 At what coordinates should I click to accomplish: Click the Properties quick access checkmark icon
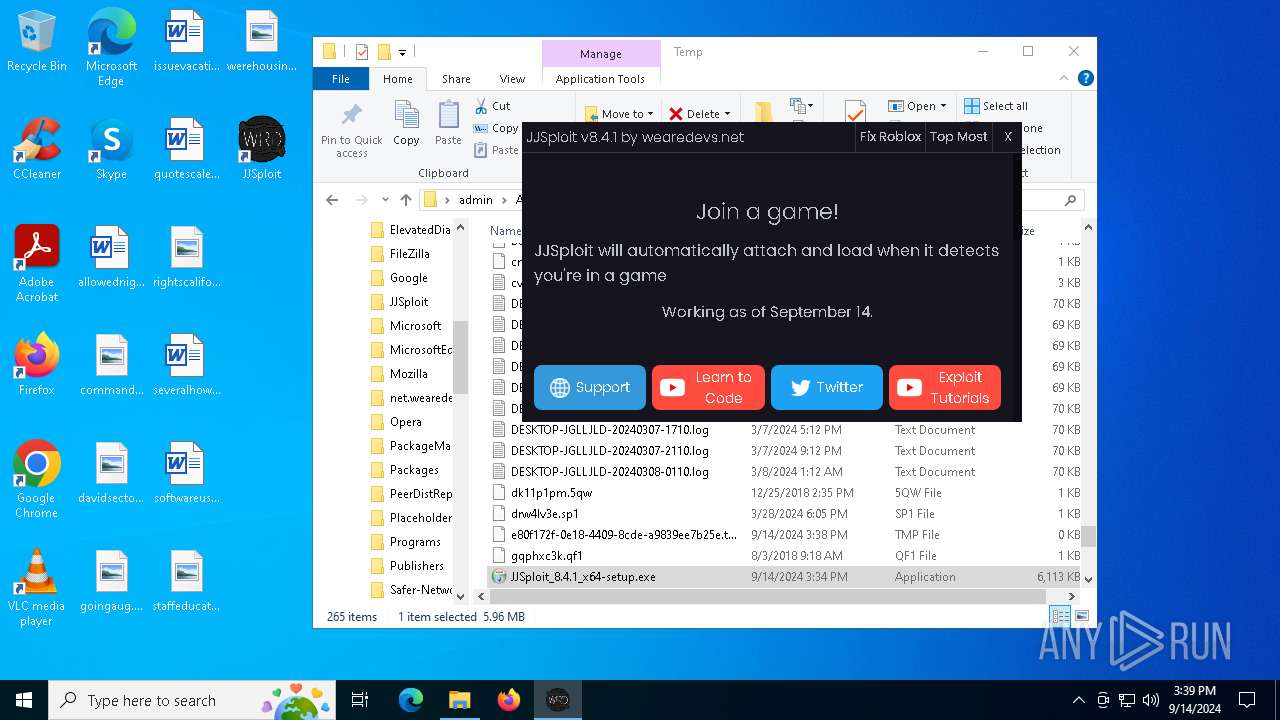pyautogui.click(x=362, y=52)
